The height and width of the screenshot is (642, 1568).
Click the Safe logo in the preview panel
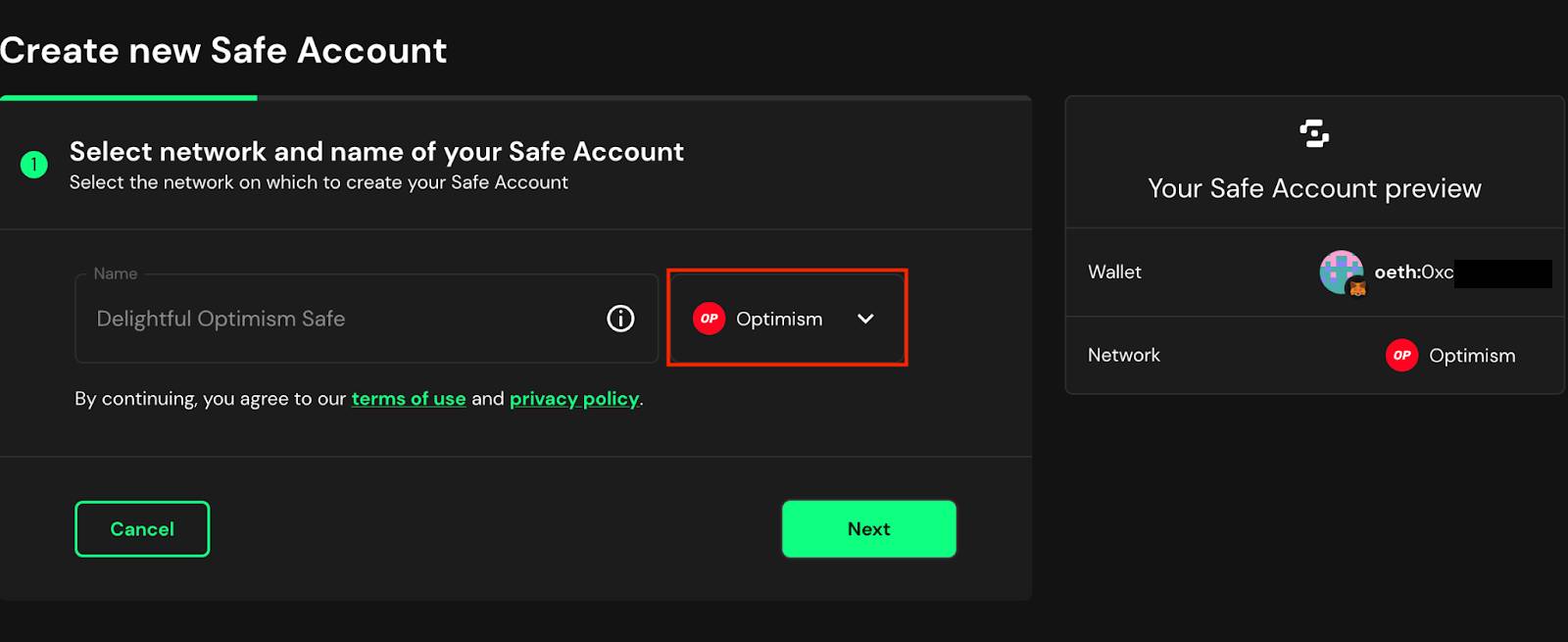[1314, 133]
